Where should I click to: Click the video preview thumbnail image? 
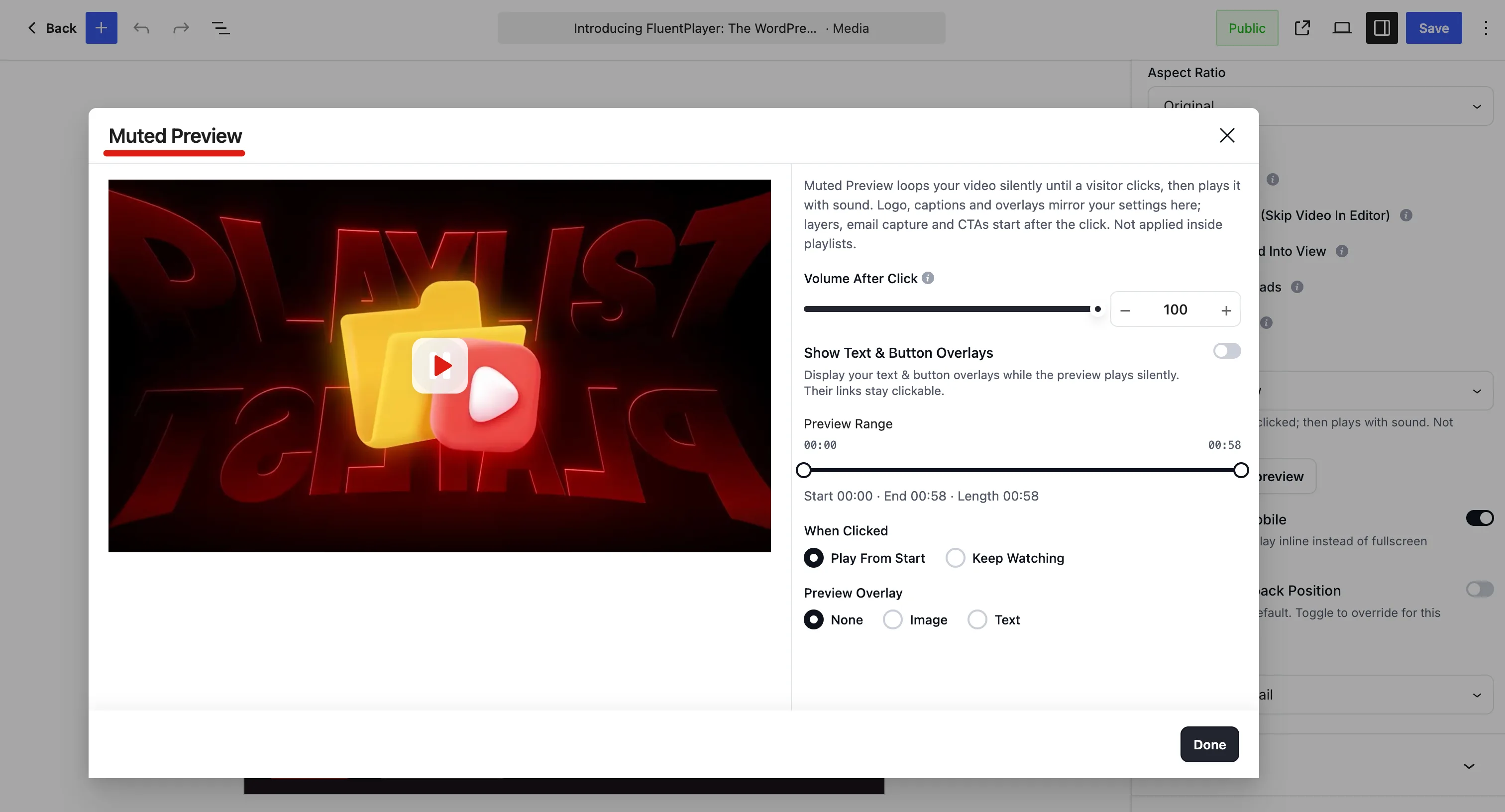[x=439, y=366]
